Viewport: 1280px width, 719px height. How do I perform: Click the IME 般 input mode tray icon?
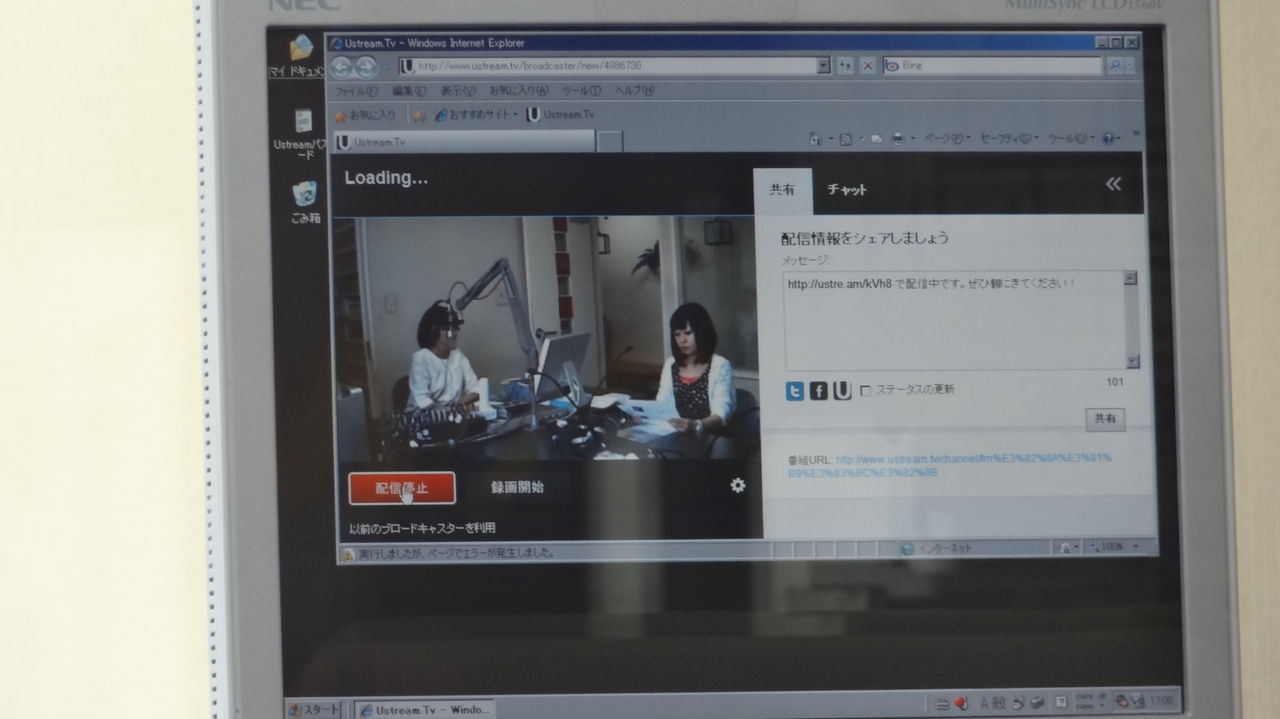click(x=999, y=702)
